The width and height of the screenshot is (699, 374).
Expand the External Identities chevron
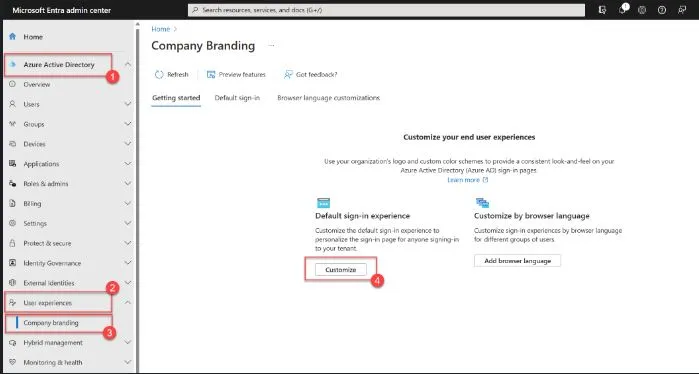[128, 283]
